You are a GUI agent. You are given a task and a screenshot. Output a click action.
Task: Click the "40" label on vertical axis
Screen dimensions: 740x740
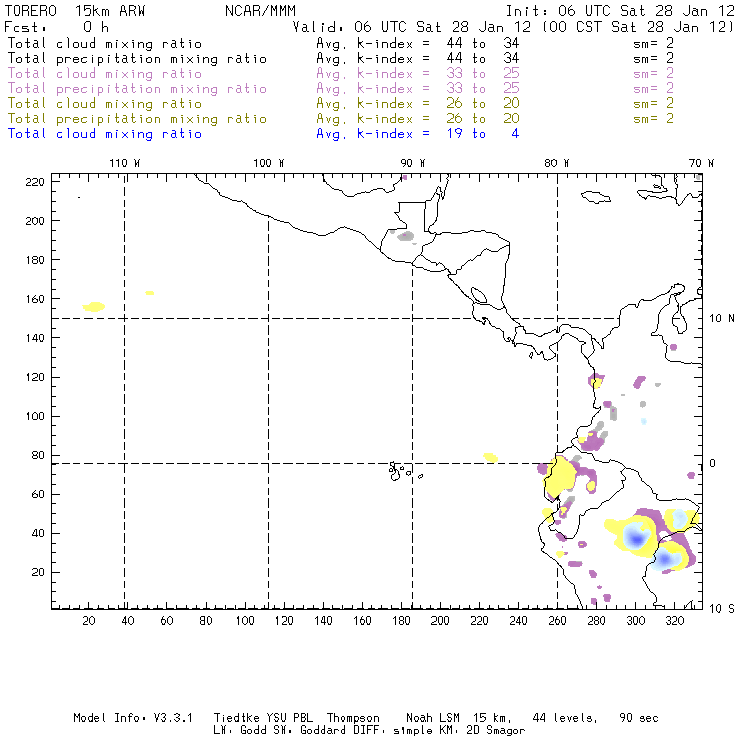(x=39, y=533)
